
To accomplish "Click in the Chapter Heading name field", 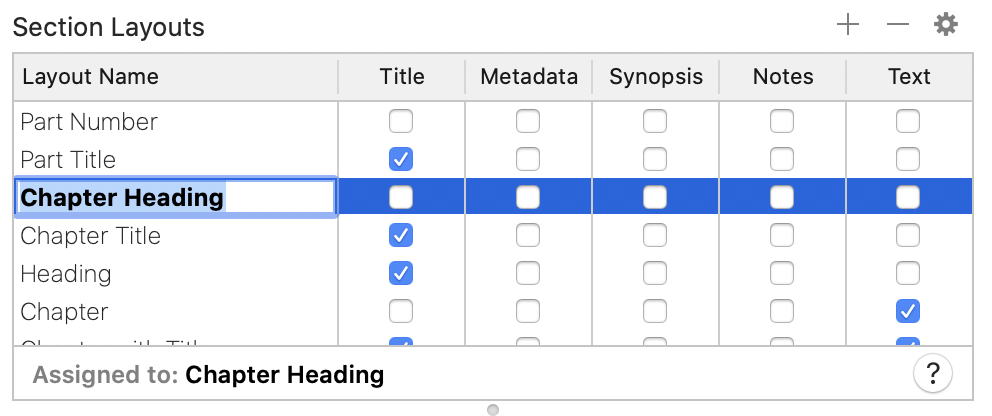I will pos(175,198).
